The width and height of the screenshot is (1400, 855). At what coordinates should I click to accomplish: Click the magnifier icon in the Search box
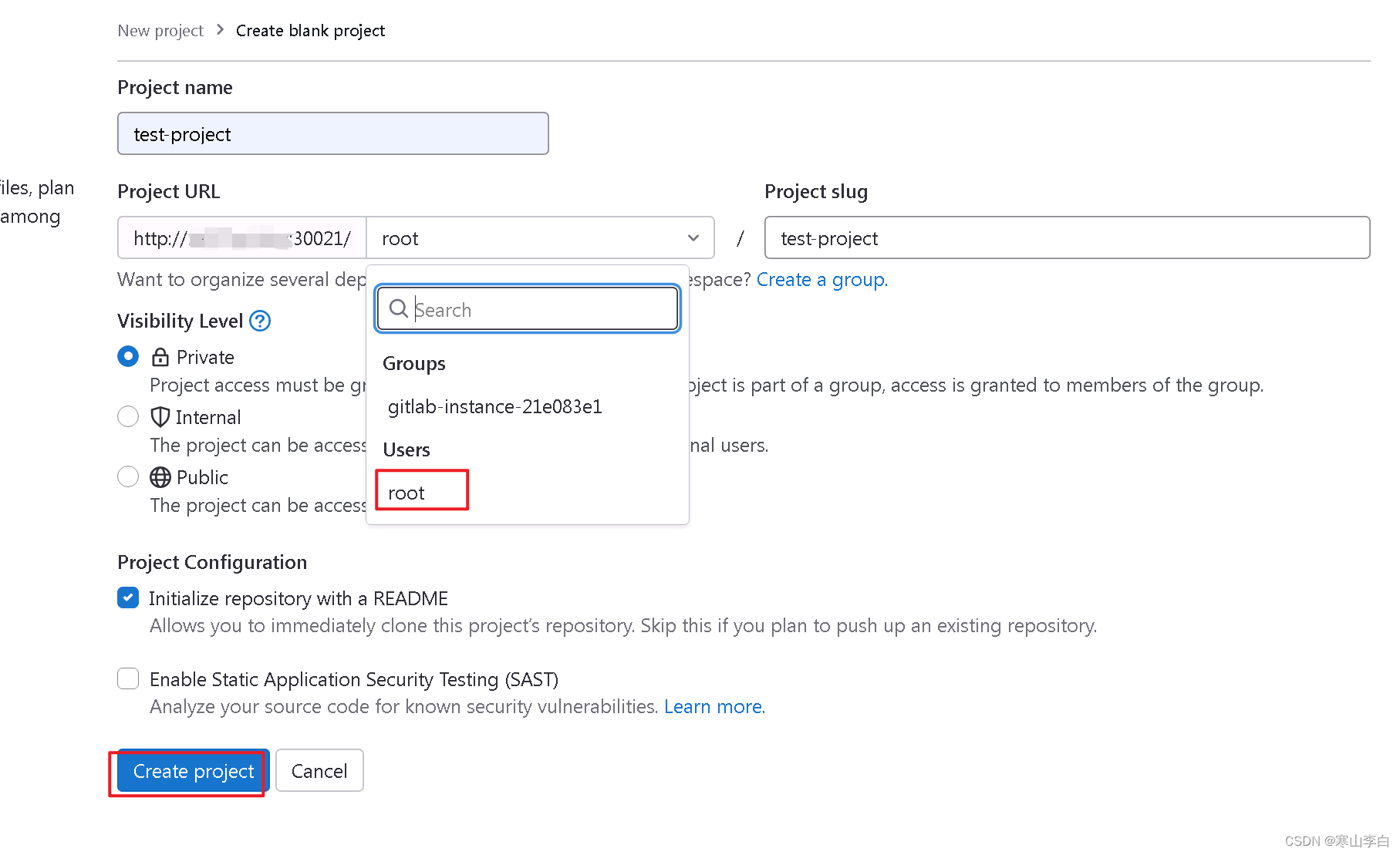398,309
